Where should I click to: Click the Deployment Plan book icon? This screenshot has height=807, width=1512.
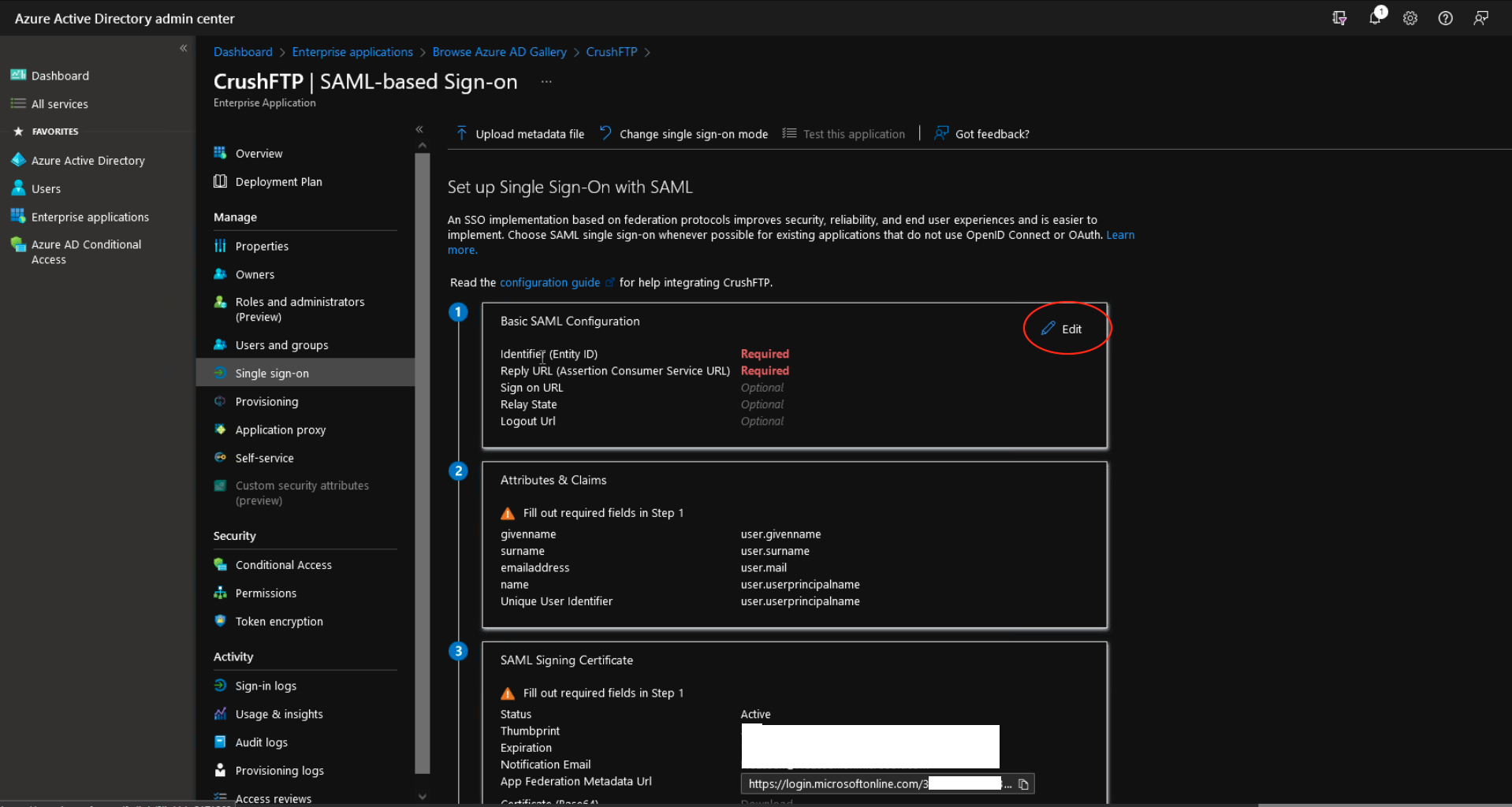coord(220,181)
